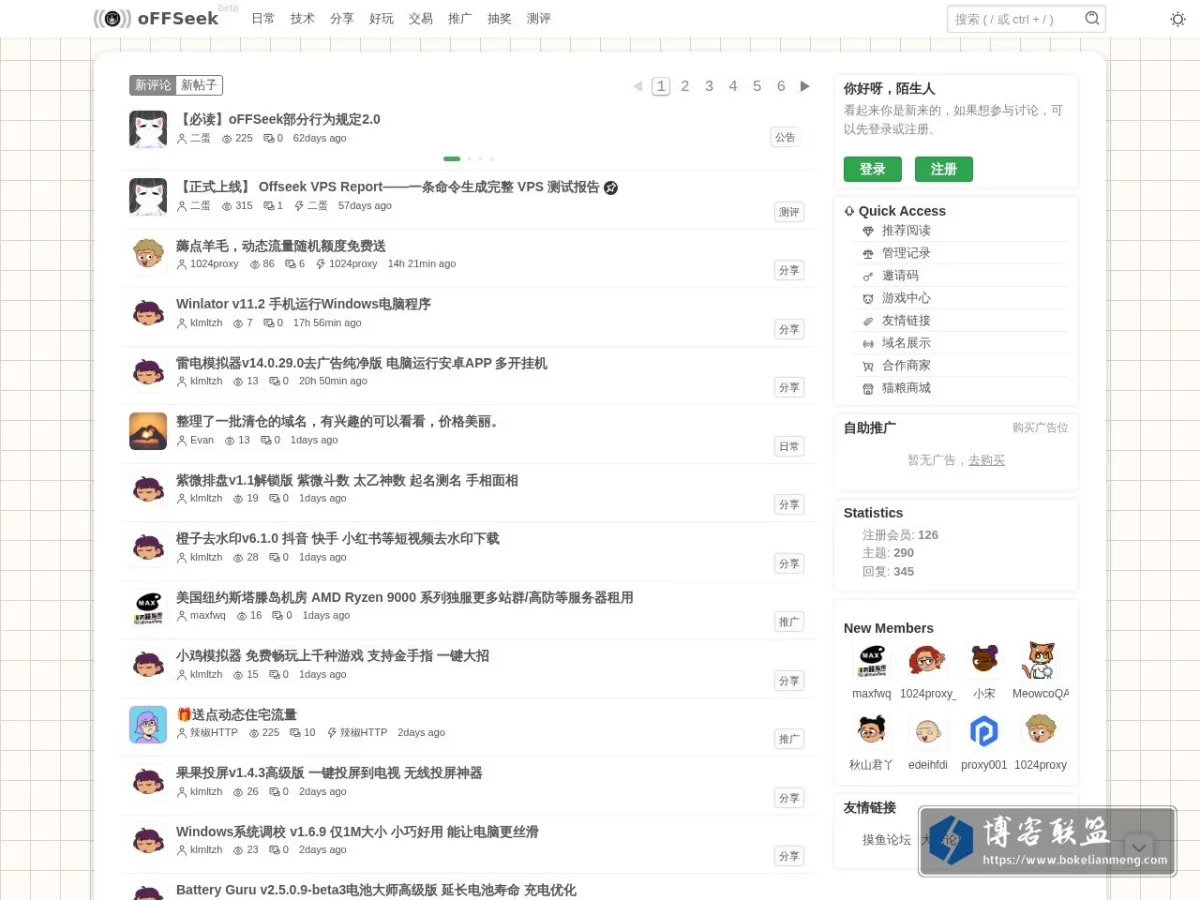Click new member proxy001 avatar
The width and height of the screenshot is (1200, 900).
984,732
